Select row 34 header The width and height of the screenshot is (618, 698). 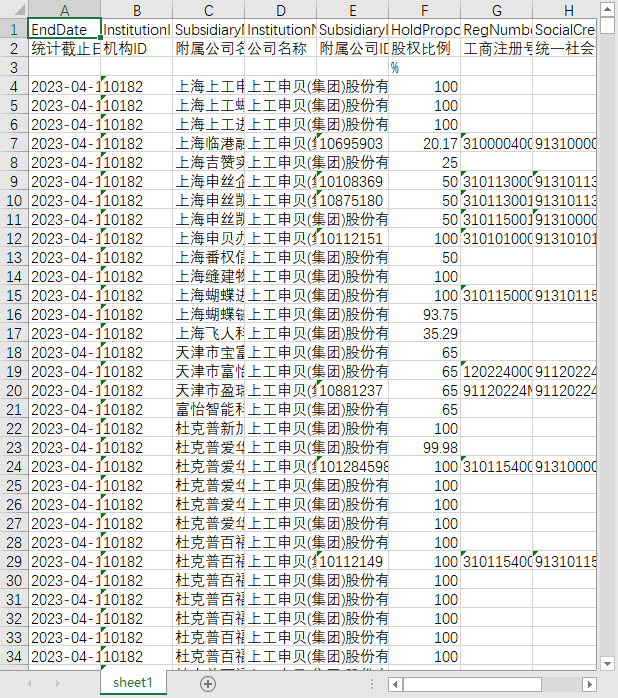(14, 656)
